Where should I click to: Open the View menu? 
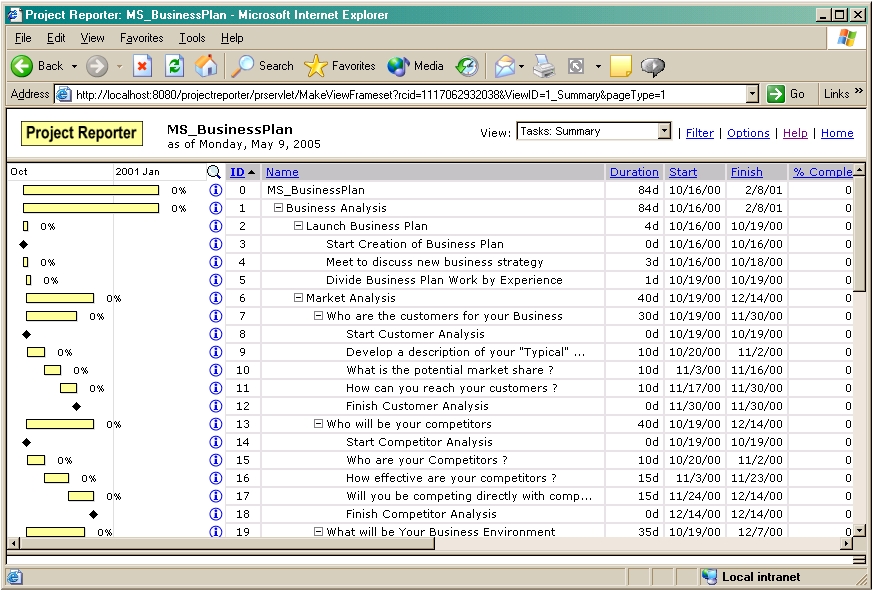pyautogui.click(x=92, y=38)
